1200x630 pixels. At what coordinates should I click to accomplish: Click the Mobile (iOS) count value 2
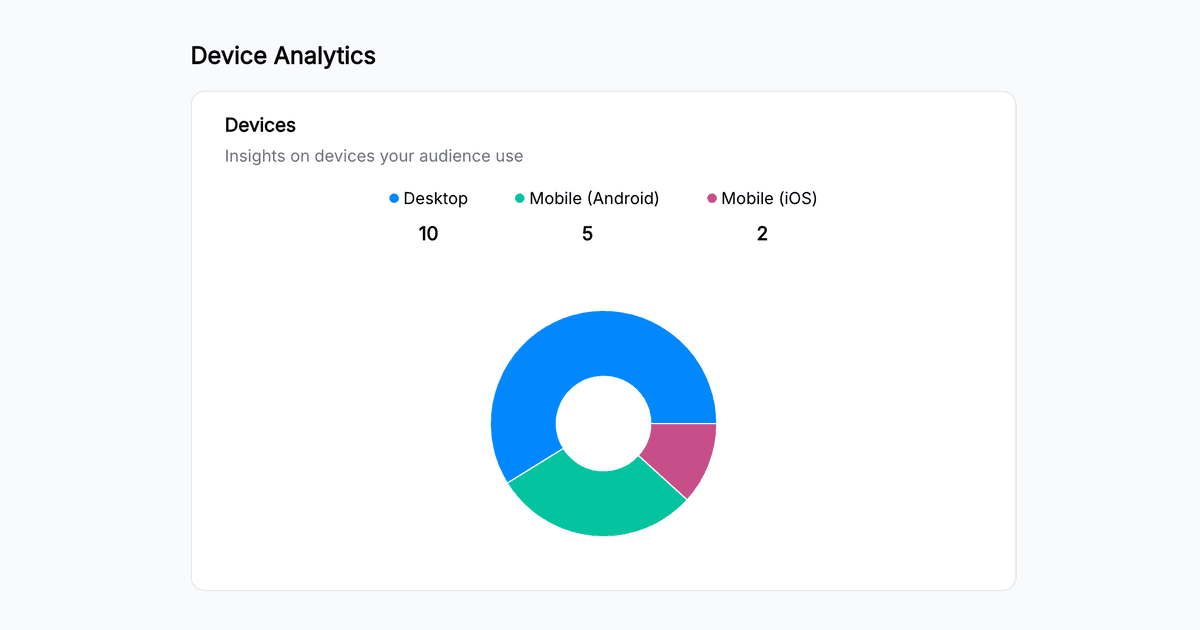tap(762, 233)
